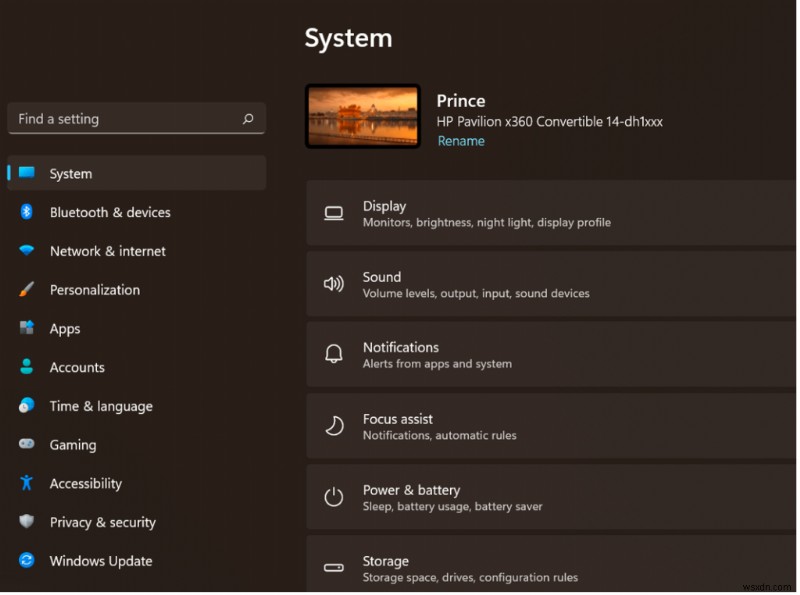
Task: Click the Bluetooth icon in sidebar
Action: tap(27, 212)
